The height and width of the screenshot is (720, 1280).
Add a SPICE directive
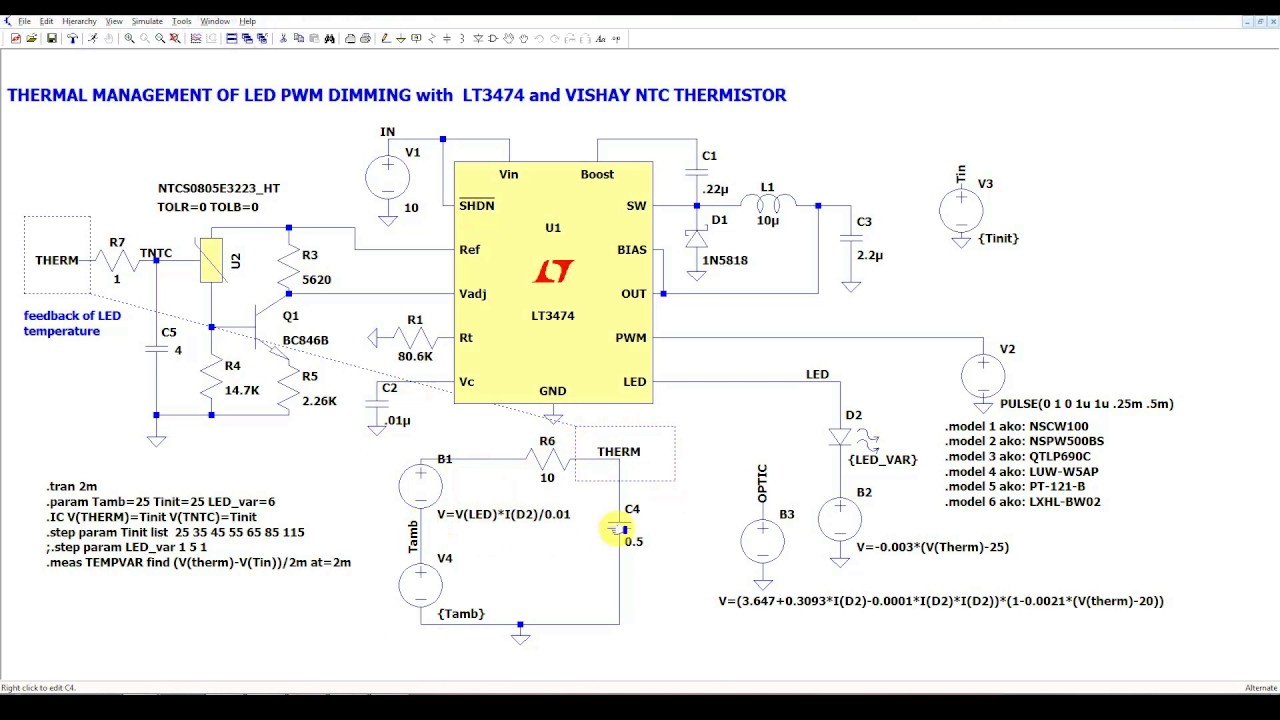coord(616,38)
